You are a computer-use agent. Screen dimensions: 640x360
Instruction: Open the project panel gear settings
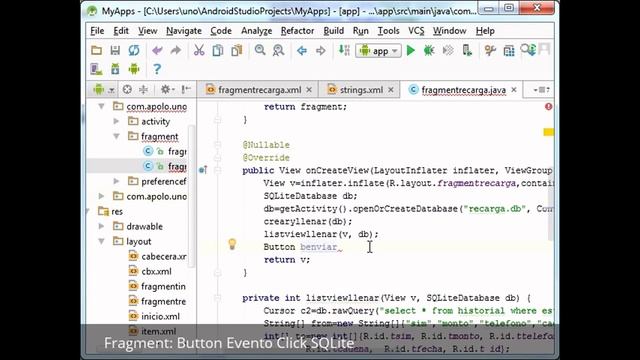(x=167, y=89)
